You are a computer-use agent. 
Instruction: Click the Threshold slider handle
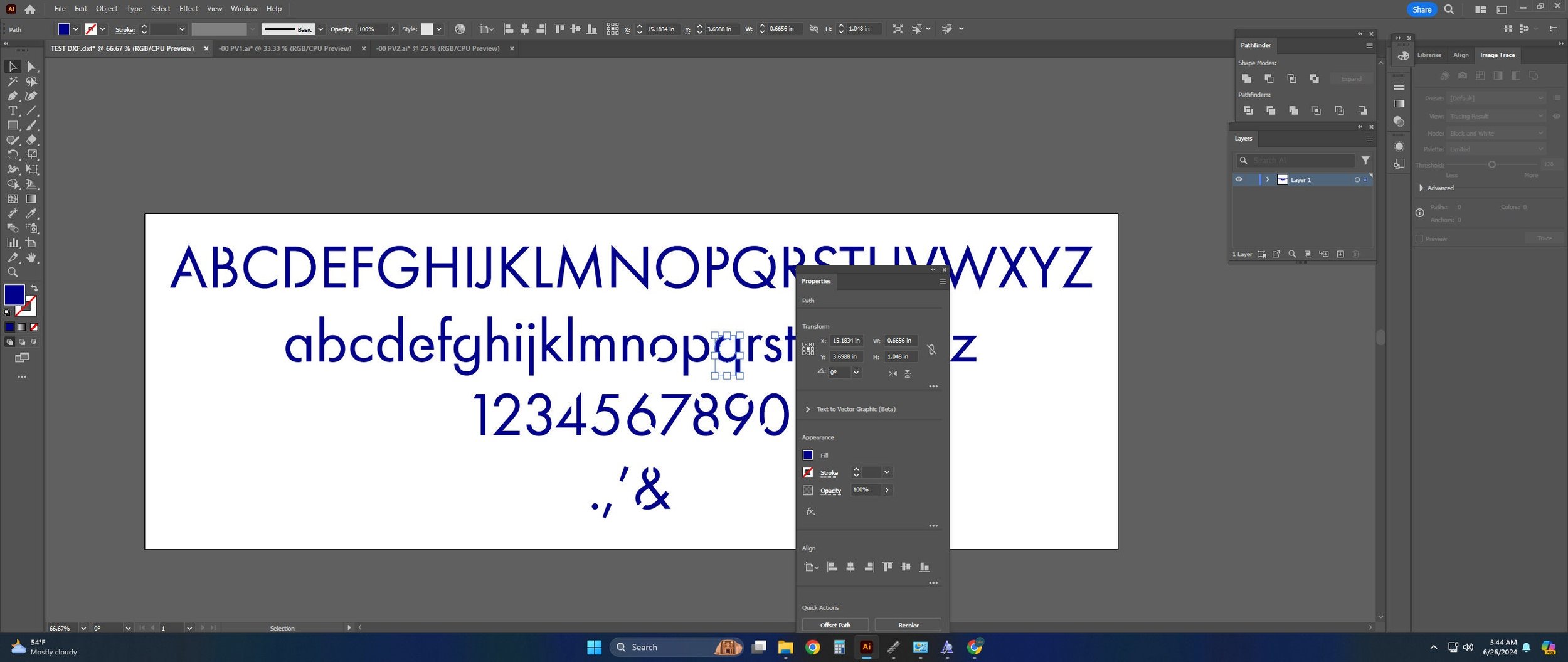tap(1492, 164)
